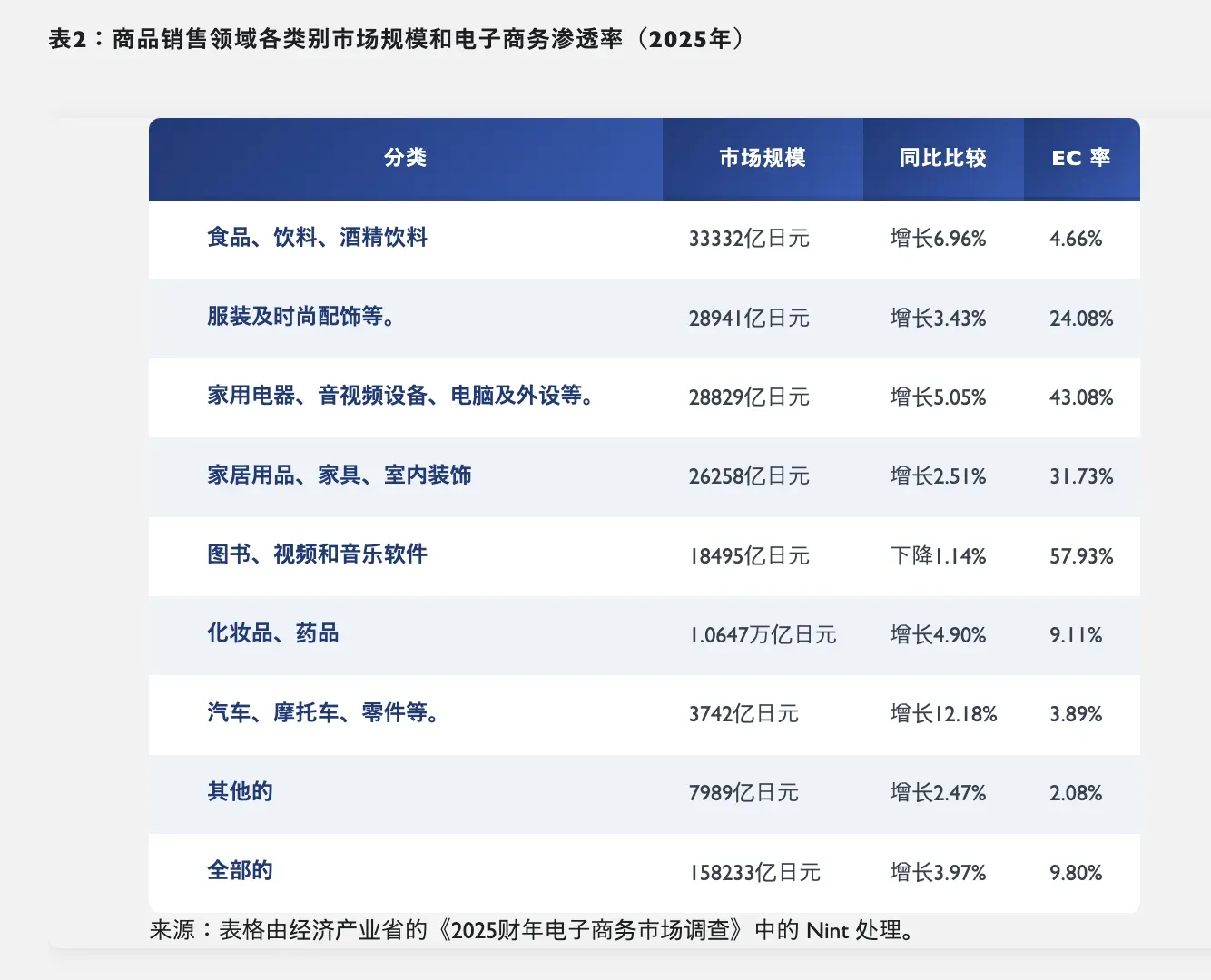Click the EC rate "24.08%"
This screenshot has height=980, width=1211.
[1081, 318]
